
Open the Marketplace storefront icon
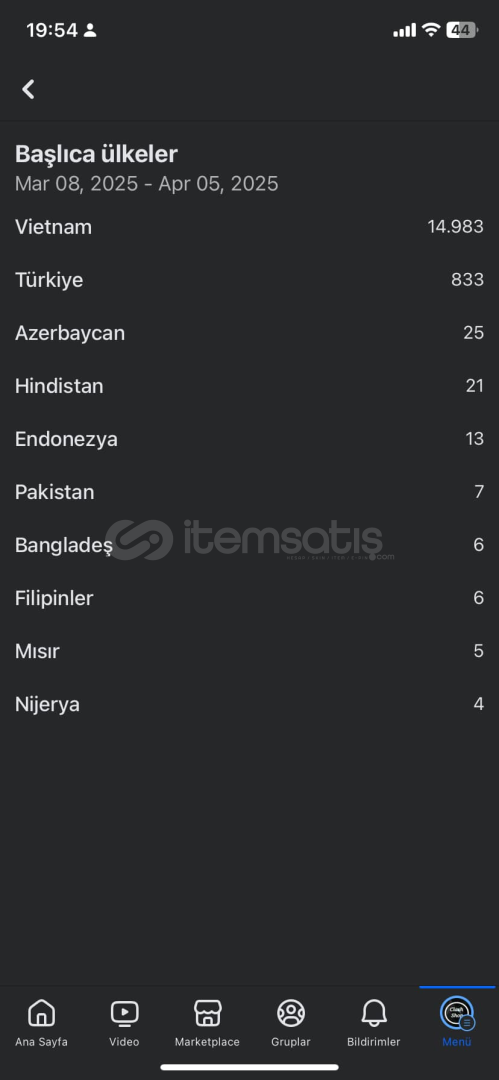coord(207,1013)
